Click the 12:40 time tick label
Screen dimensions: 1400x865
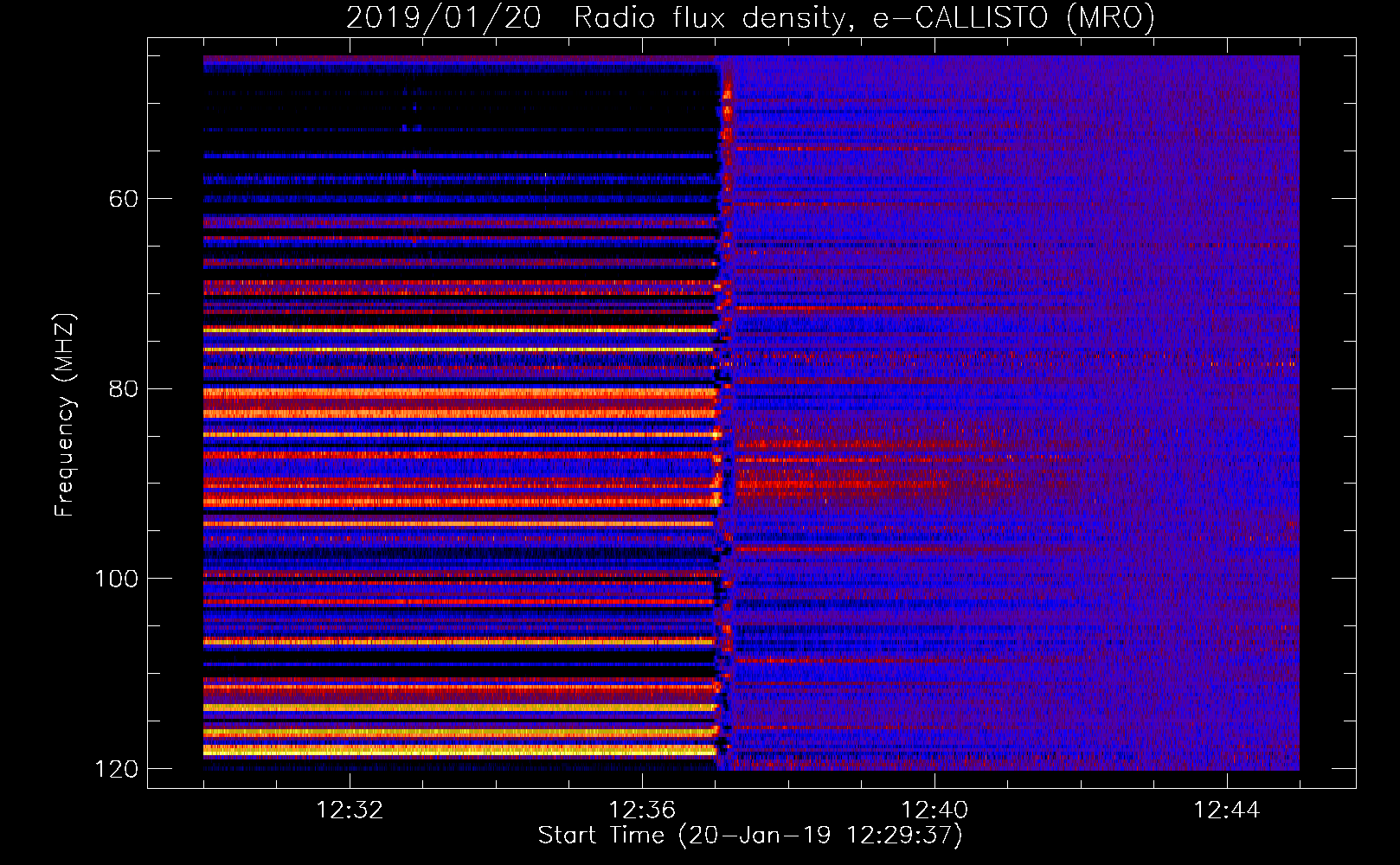[x=934, y=811]
